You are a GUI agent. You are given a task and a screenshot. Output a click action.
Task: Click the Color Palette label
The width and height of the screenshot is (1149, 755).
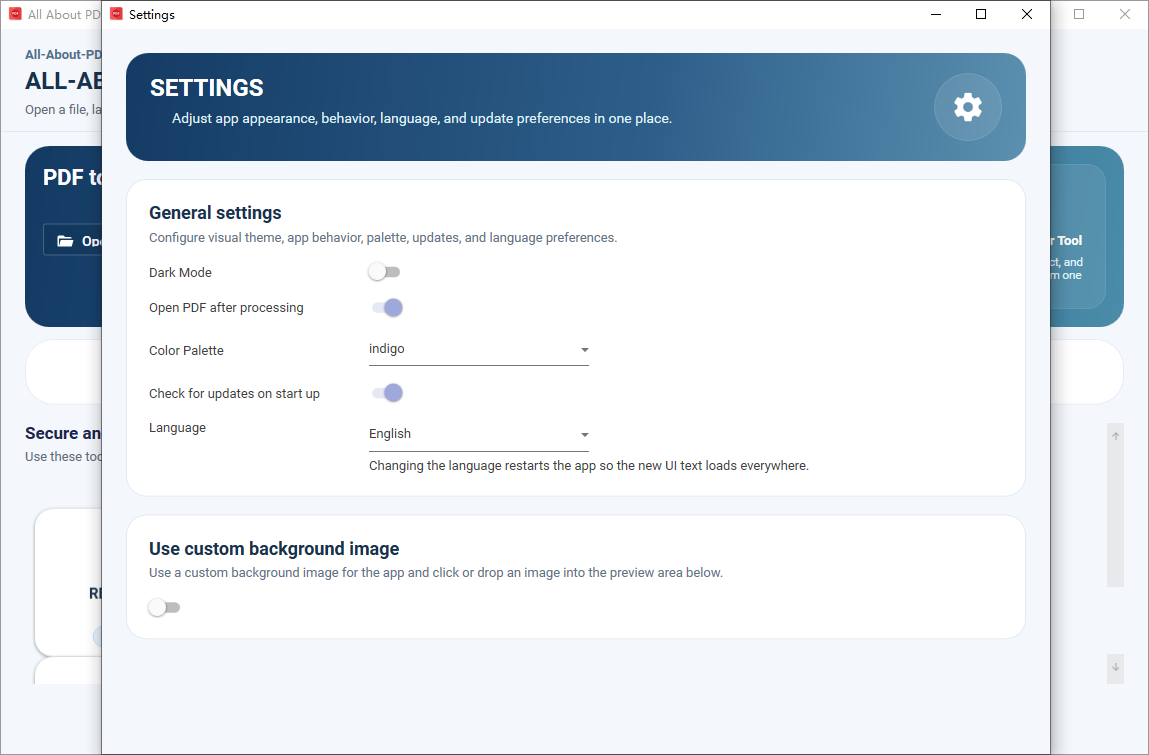click(x=186, y=350)
